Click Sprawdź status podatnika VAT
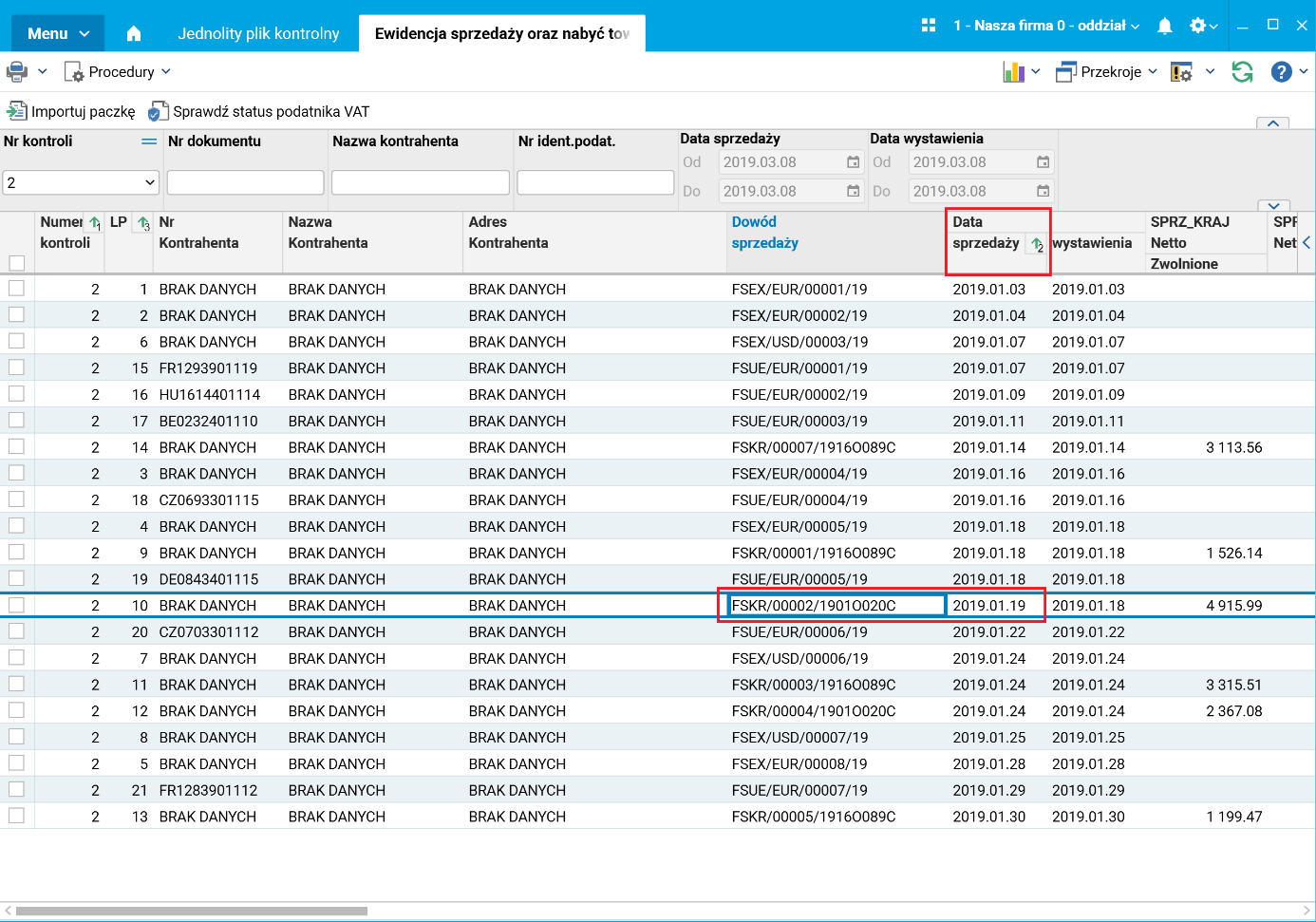The width and height of the screenshot is (1316, 922). [259, 112]
